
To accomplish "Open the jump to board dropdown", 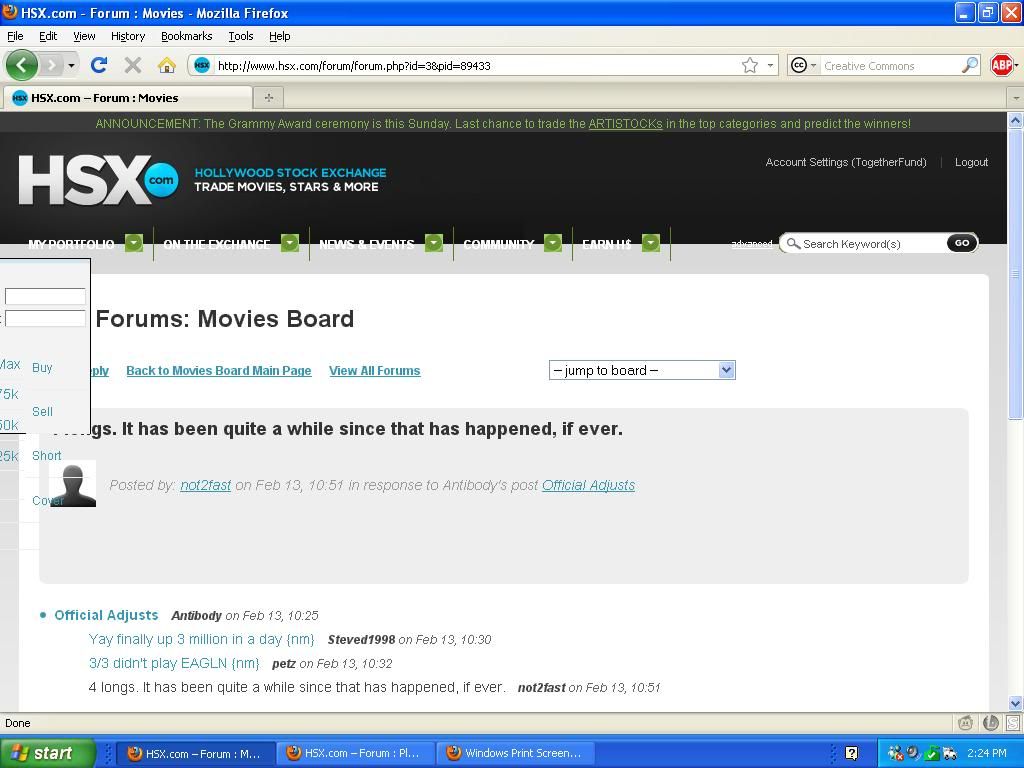I will point(642,370).
